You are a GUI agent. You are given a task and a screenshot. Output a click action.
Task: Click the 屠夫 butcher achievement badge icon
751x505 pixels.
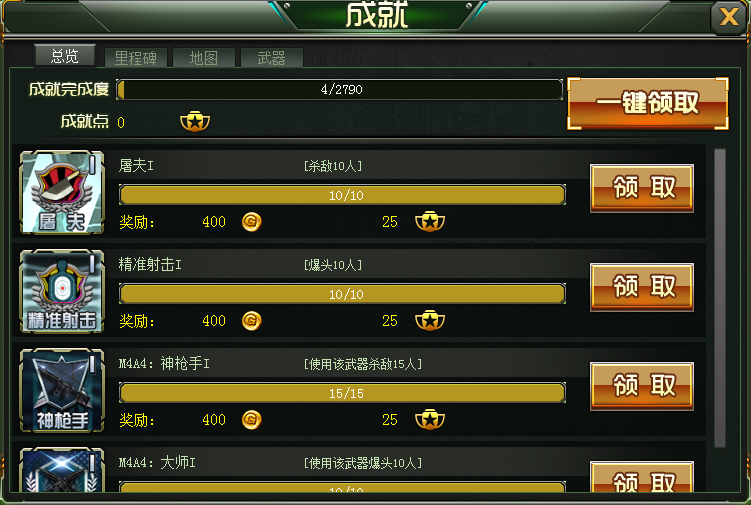(62, 192)
